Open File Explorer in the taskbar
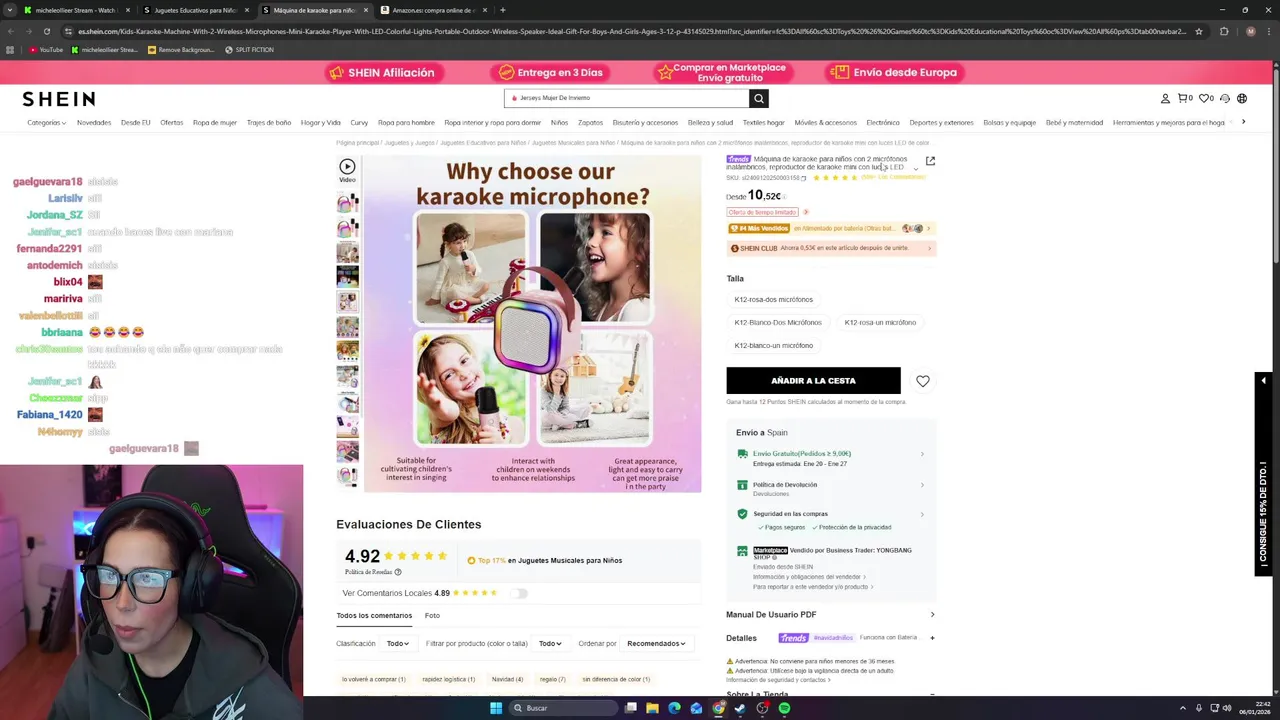1280x720 pixels. (x=652, y=708)
